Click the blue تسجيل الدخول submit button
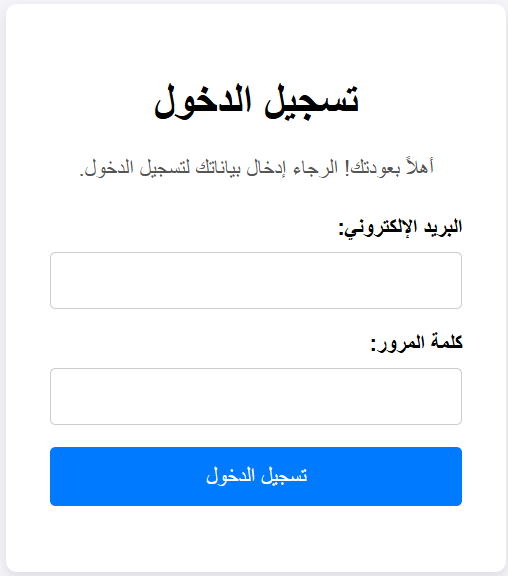This screenshot has height=576, width=508. (256, 476)
